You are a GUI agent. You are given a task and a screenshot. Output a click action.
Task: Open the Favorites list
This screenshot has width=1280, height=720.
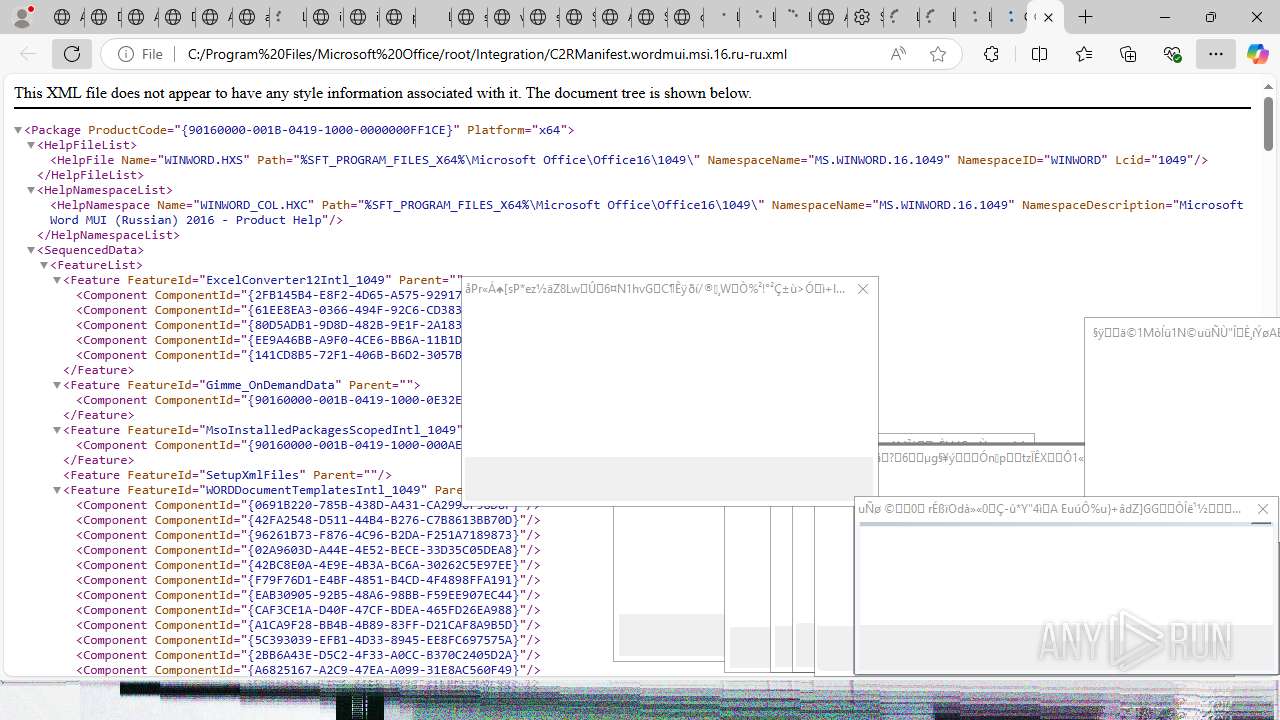pyautogui.click(x=1084, y=54)
